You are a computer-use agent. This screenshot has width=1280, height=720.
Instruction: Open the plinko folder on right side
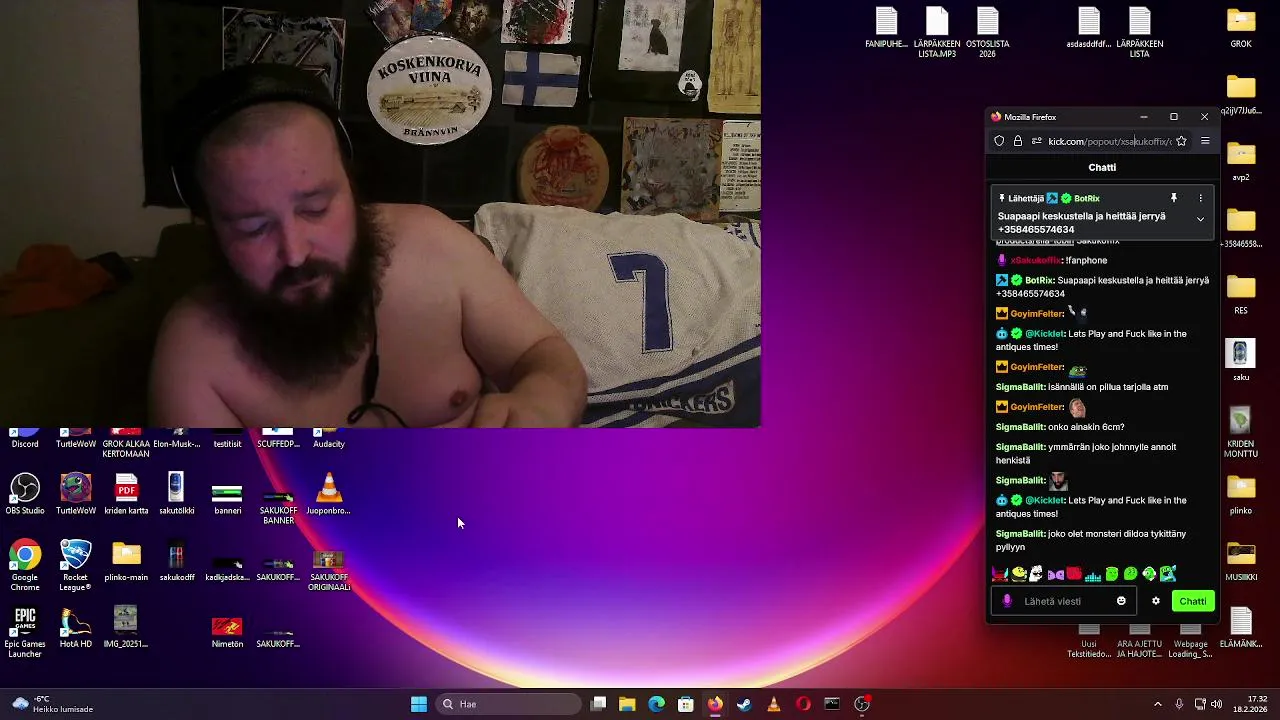pyautogui.click(x=1241, y=494)
